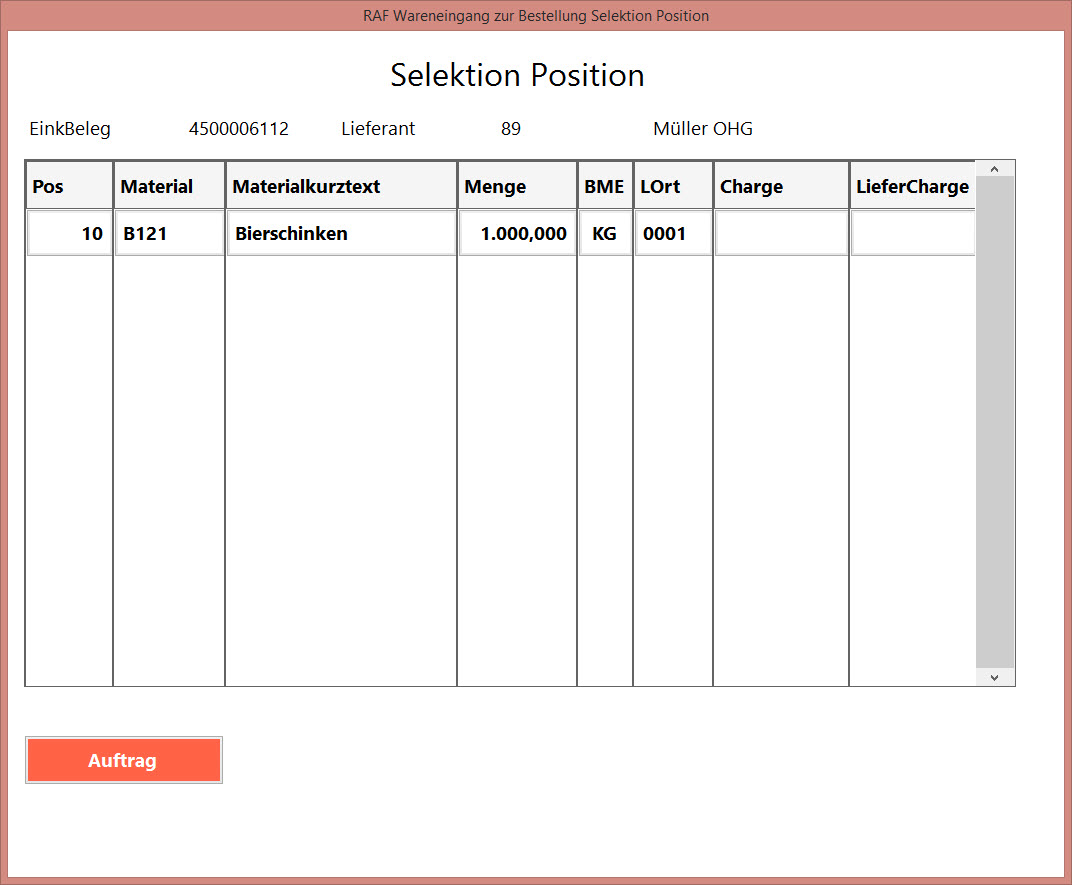Image resolution: width=1072 pixels, height=885 pixels.
Task: Click the Menge column header
Action: coord(517,186)
